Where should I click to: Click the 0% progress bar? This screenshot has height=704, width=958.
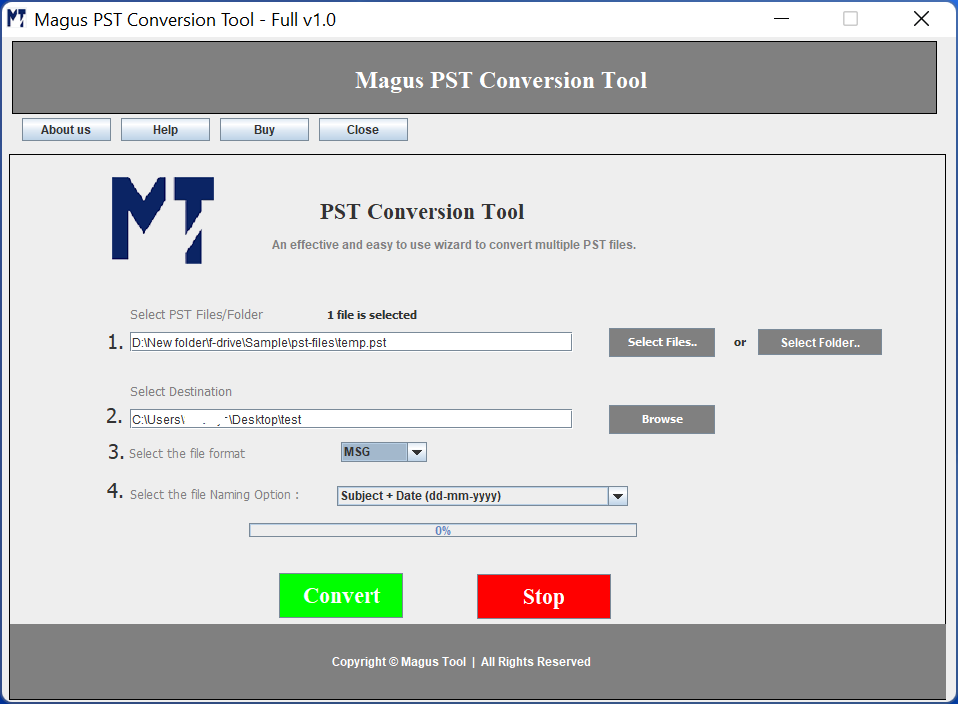pos(443,530)
